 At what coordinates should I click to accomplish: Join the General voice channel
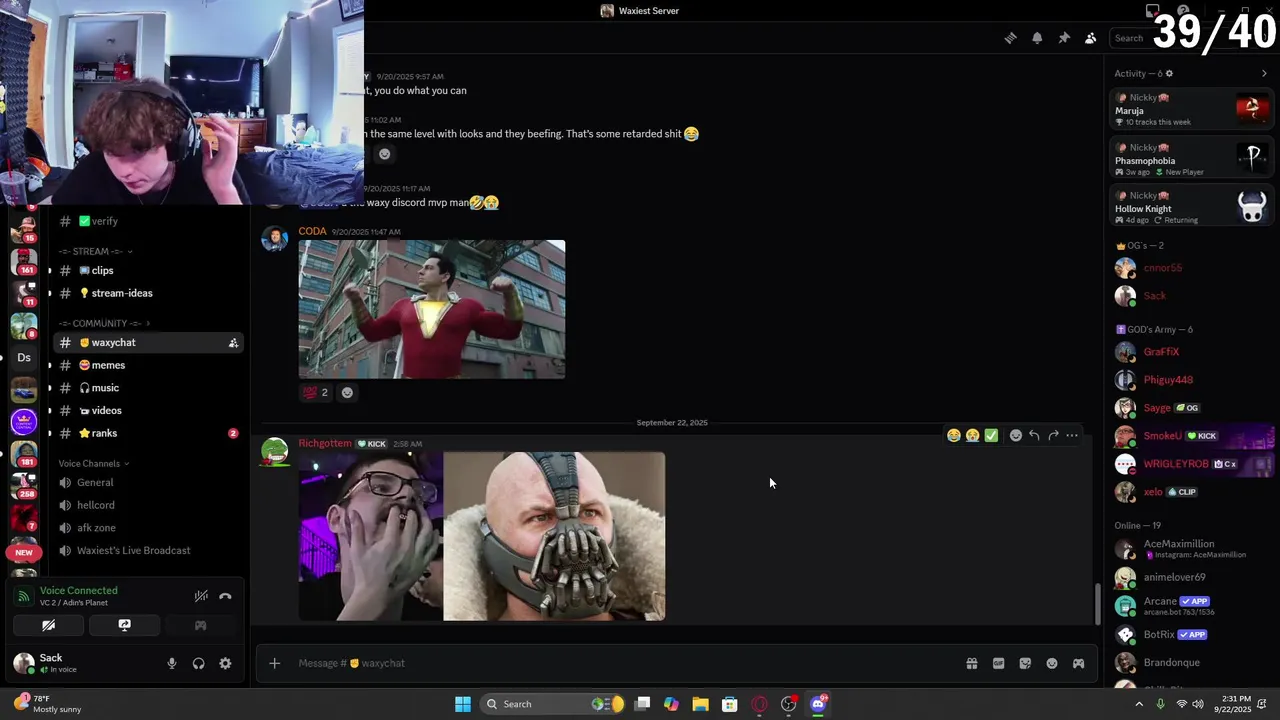click(x=147, y=482)
